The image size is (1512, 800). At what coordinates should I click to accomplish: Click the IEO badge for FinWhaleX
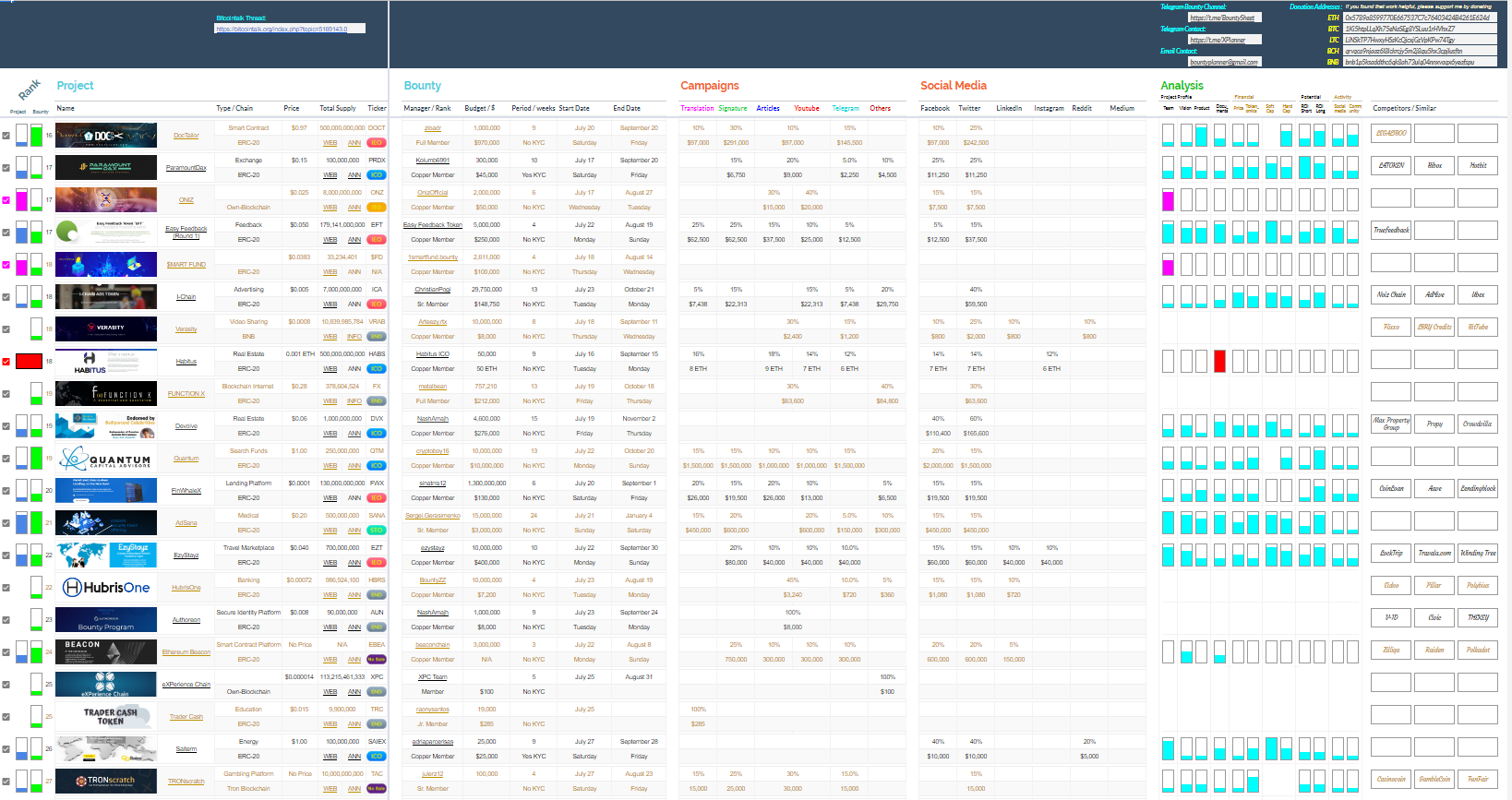(x=377, y=498)
